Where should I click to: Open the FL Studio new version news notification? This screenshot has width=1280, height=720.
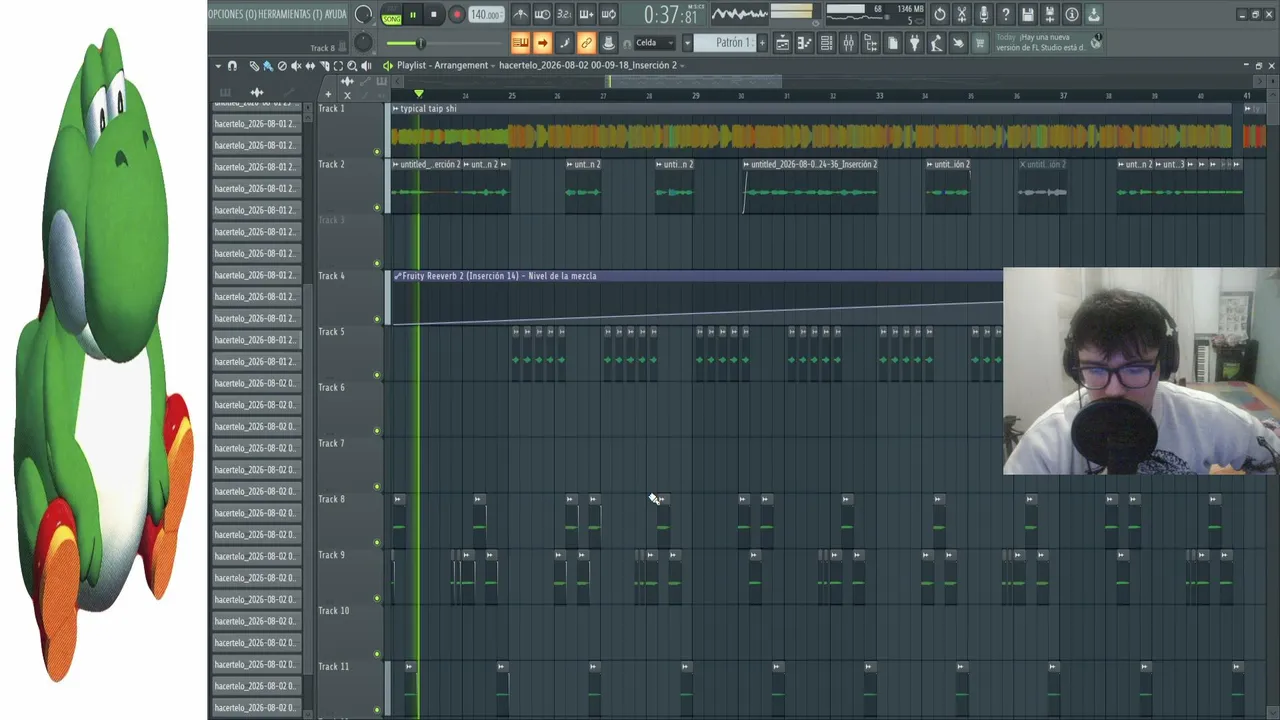[x=1048, y=43]
